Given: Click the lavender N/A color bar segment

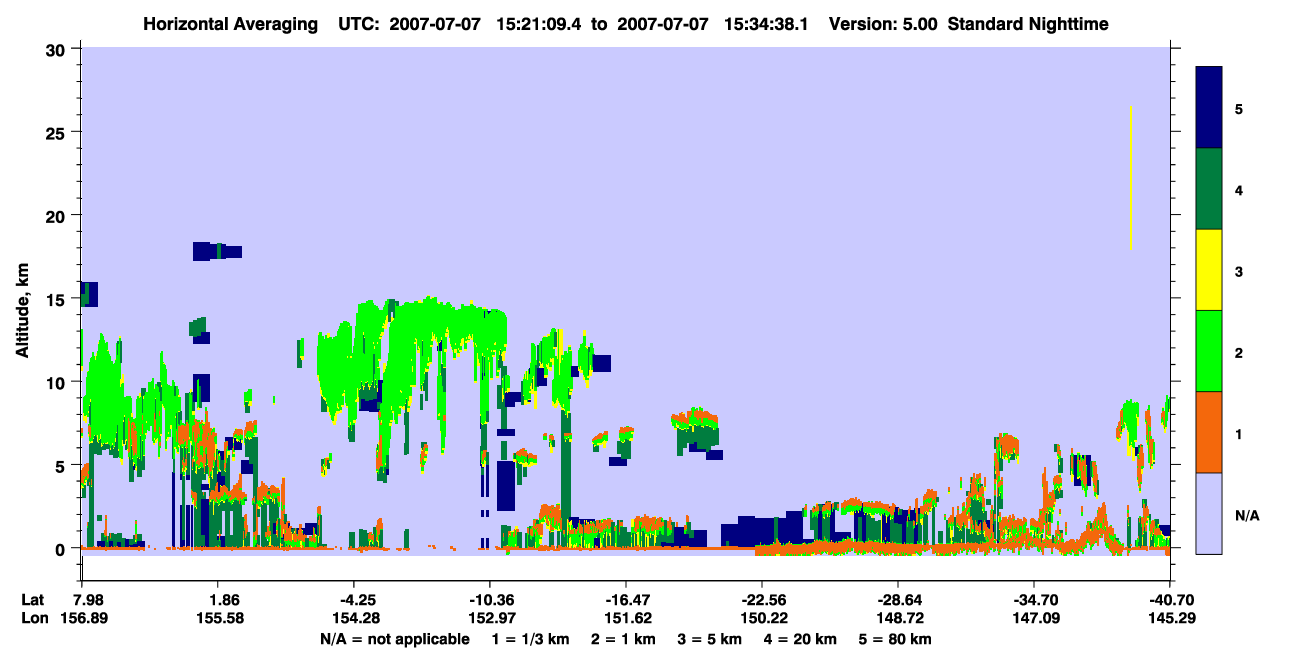Looking at the screenshot, I should click(x=1209, y=513).
